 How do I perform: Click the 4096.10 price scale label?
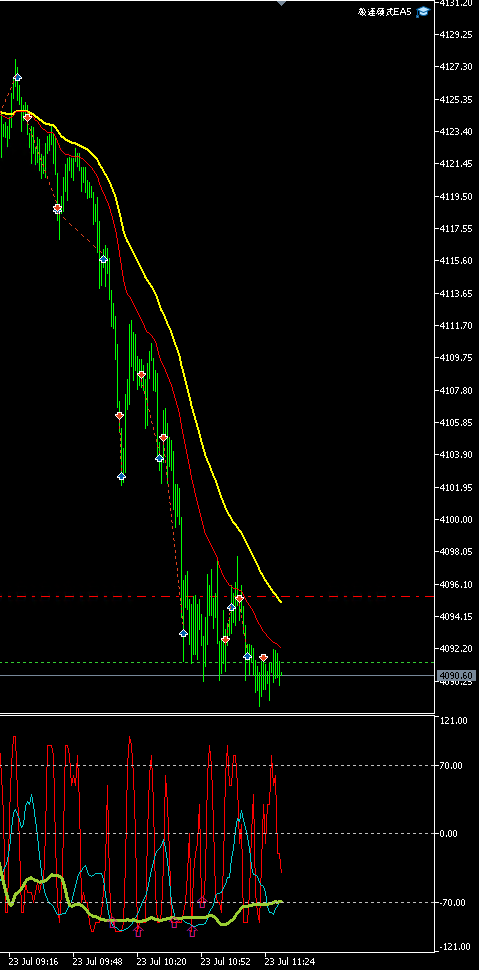(455, 585)
